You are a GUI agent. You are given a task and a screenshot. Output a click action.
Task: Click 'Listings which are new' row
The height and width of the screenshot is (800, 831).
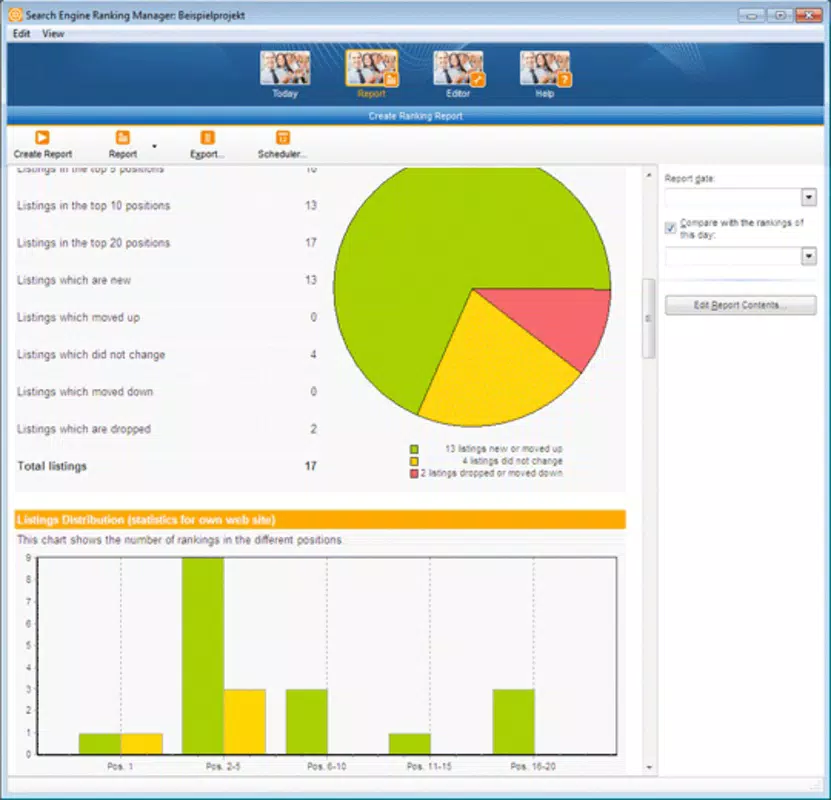click(167, 280)
